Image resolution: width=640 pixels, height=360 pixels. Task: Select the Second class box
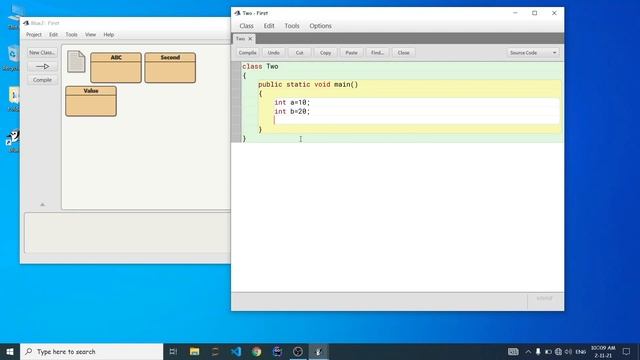click(170, 67)
